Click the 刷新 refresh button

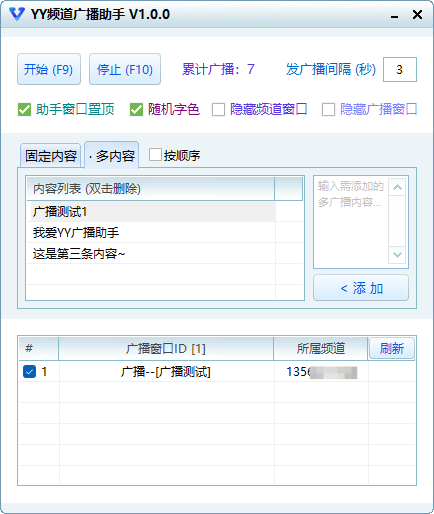[392, 348]
